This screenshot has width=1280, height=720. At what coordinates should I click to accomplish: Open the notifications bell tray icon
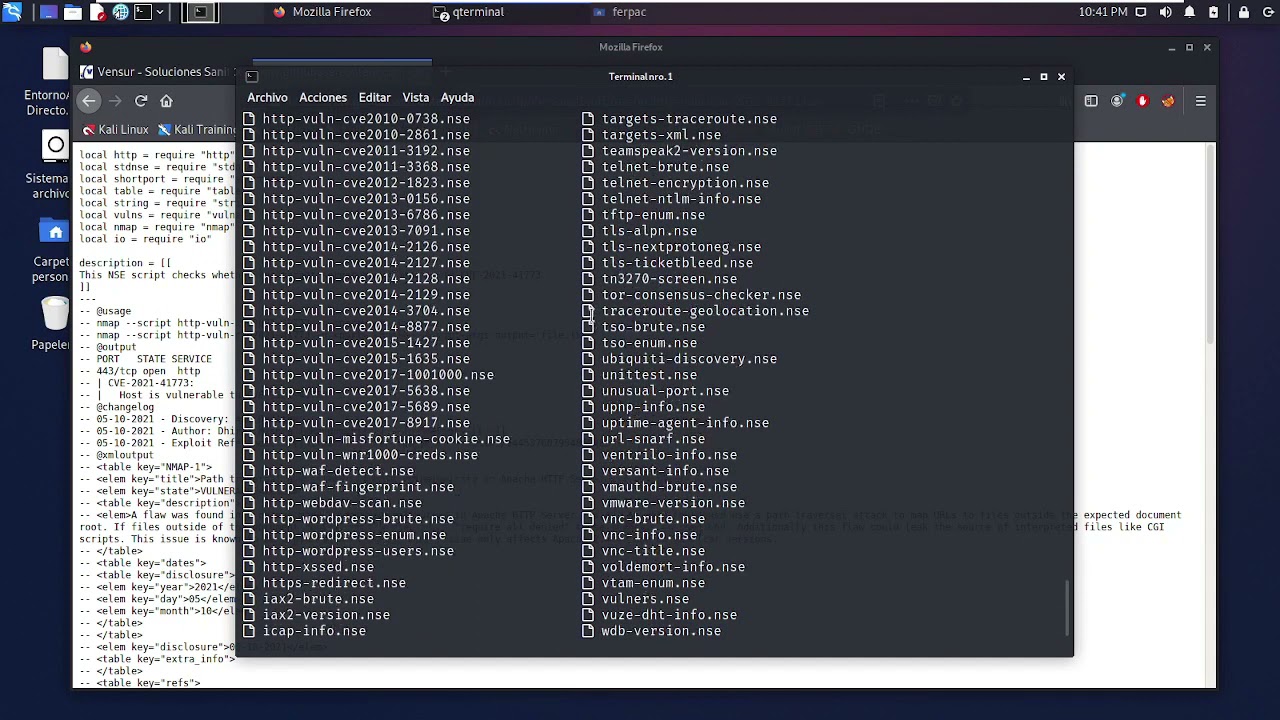click(x=1190, y=12)
